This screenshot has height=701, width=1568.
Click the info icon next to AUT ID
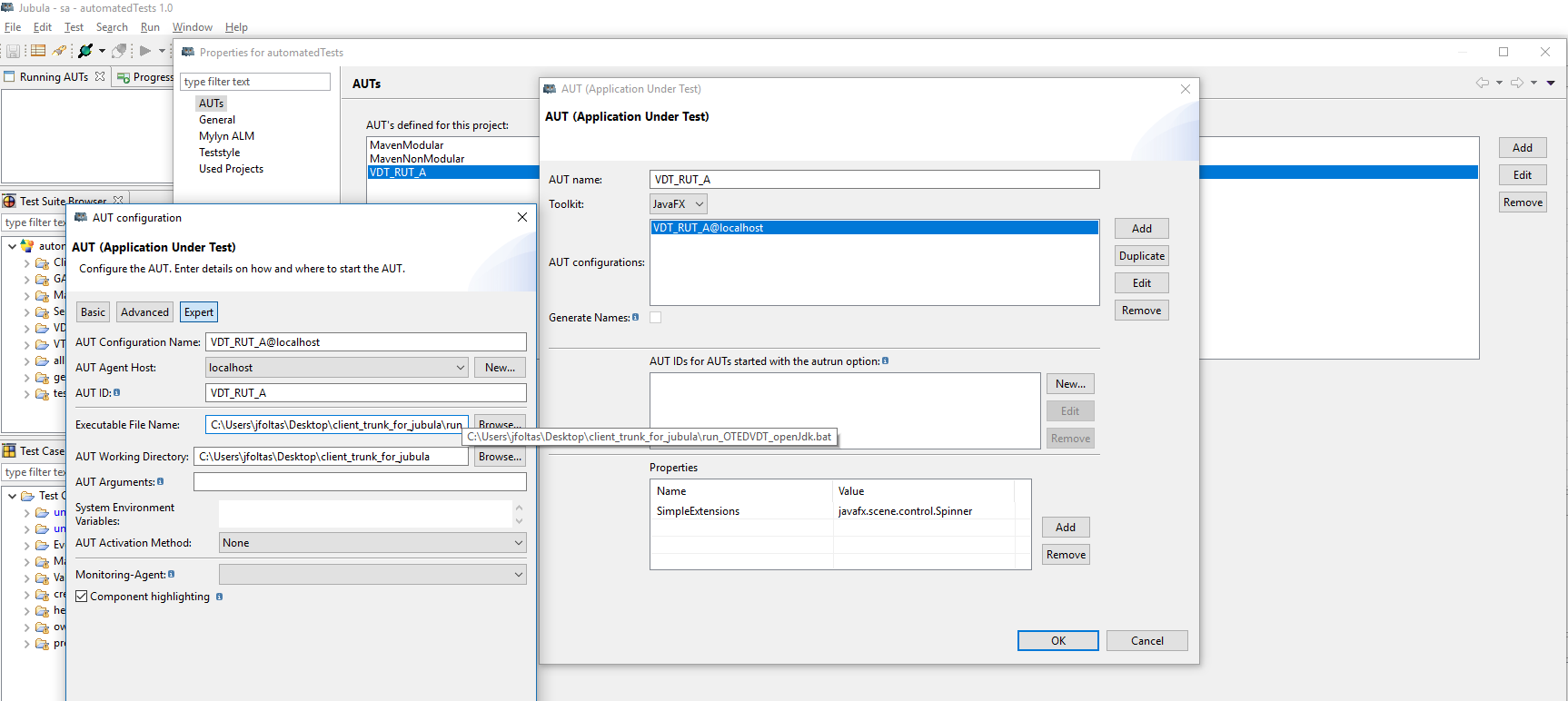tap(116, 392)
